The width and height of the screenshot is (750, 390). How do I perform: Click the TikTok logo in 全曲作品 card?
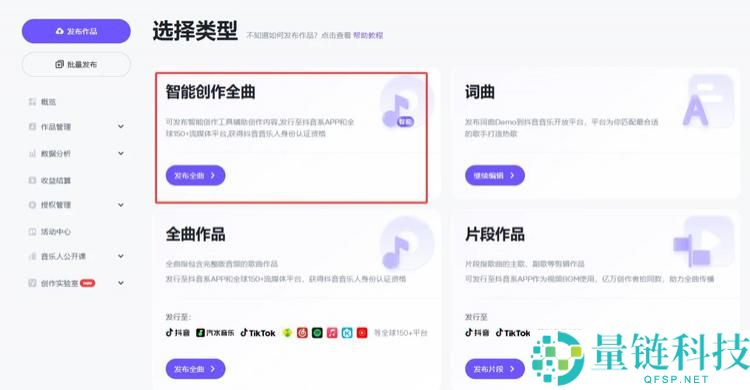point(258,333)
